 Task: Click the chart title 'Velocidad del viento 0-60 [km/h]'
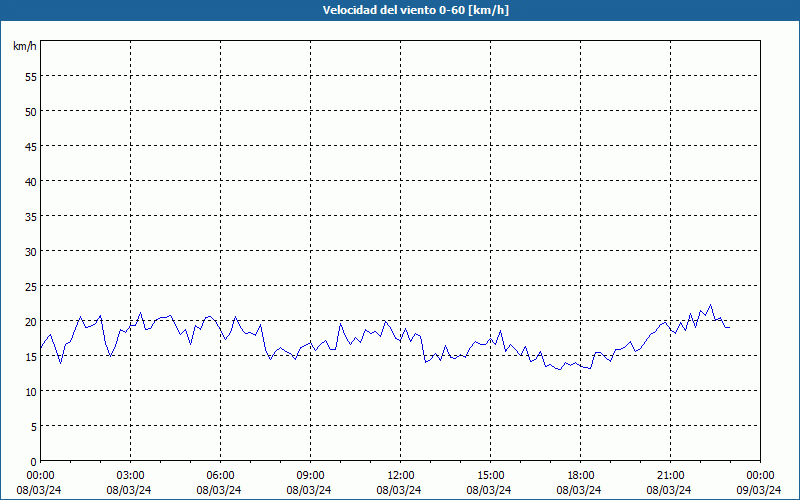point(416,10)
